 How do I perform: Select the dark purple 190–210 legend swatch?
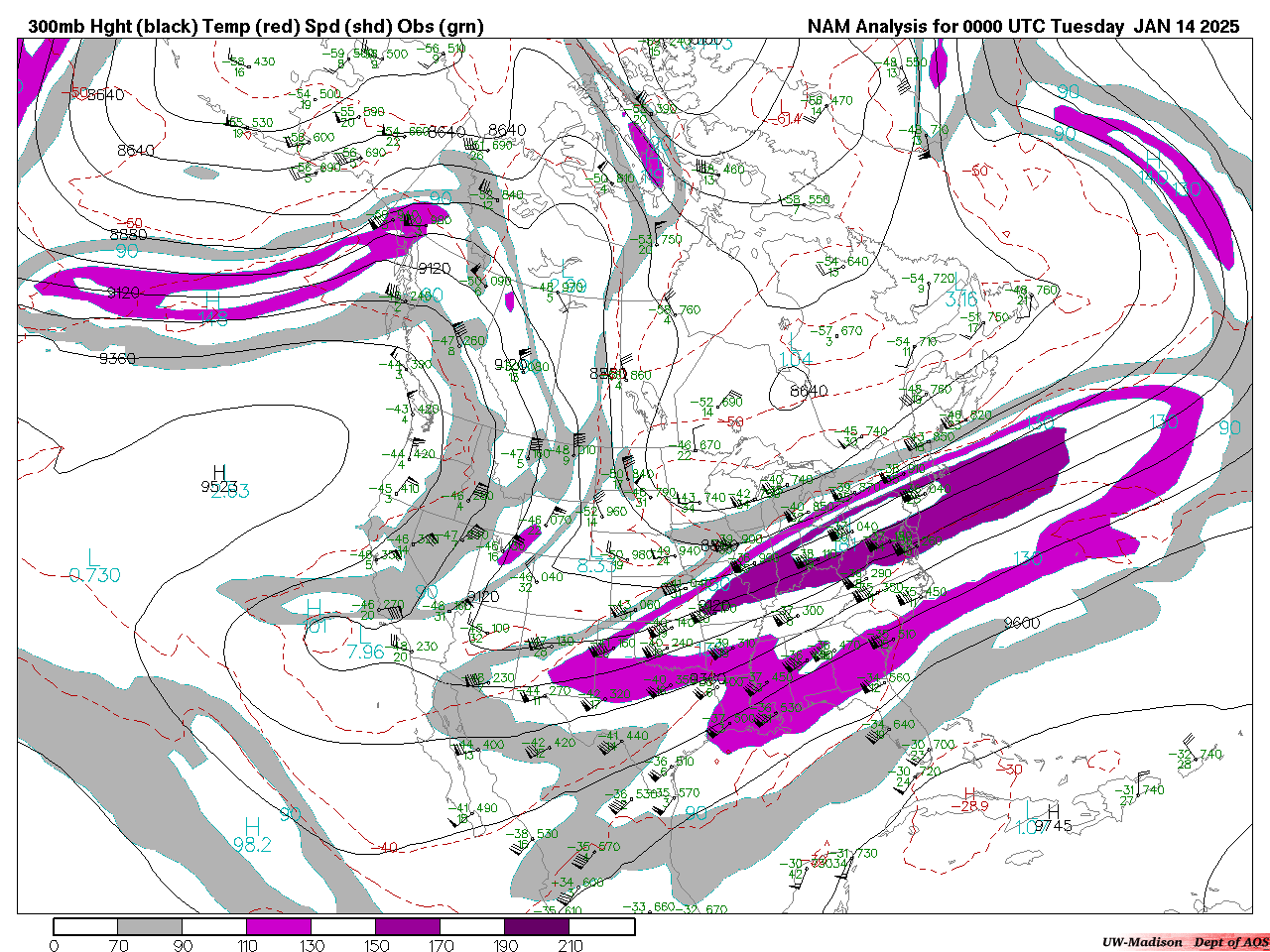tap(537, 926)
